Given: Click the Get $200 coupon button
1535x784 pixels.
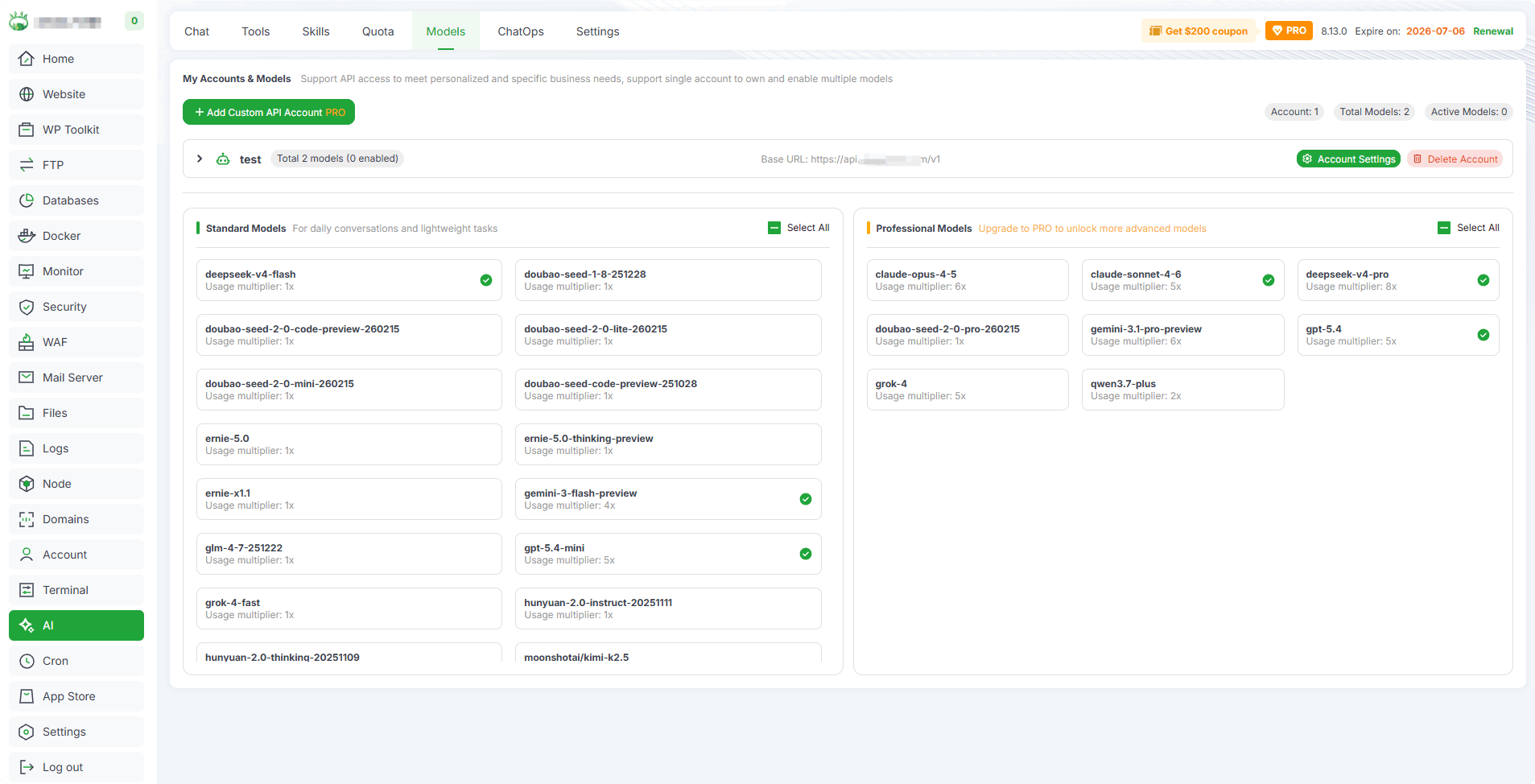Looking at the screenshot, I should (1199, 31).
